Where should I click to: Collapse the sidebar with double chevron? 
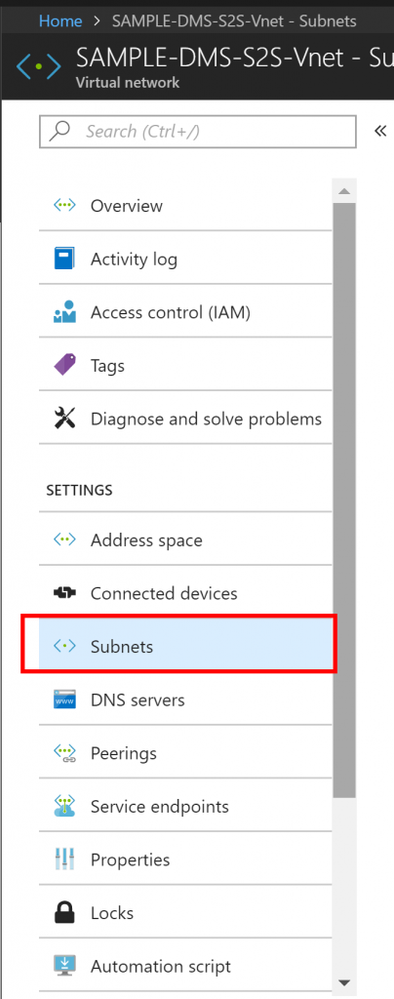click(381, 131)
